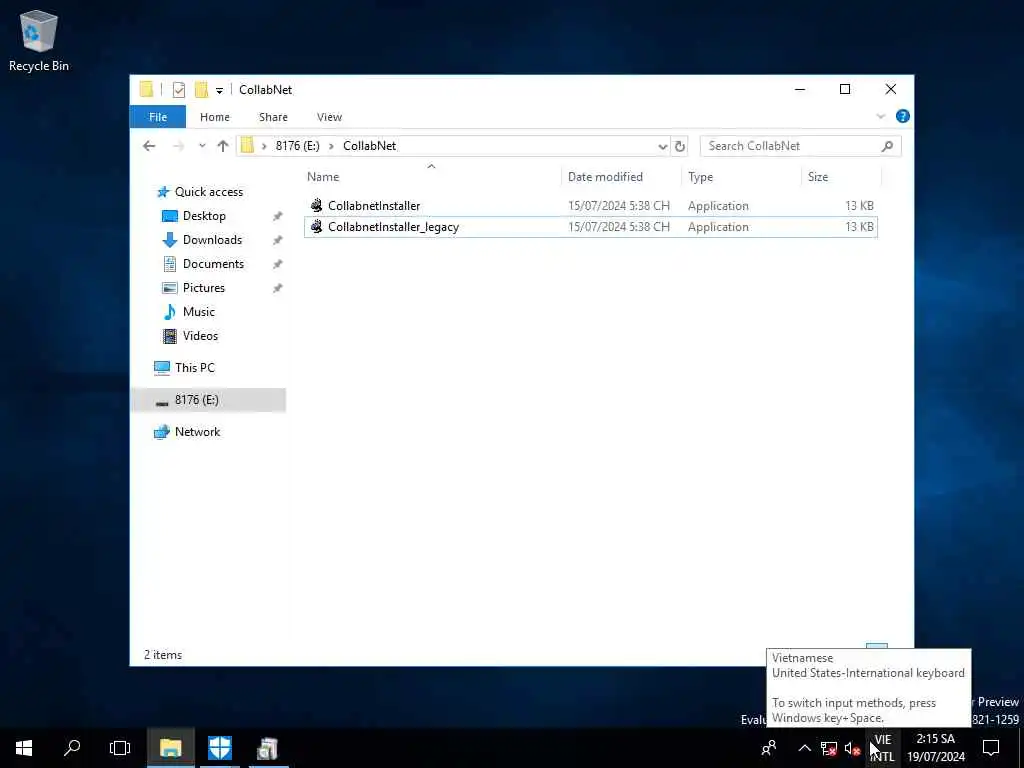
Task: Select drive 8176 (E:) in navigation pane
Action: coord(208,400)
